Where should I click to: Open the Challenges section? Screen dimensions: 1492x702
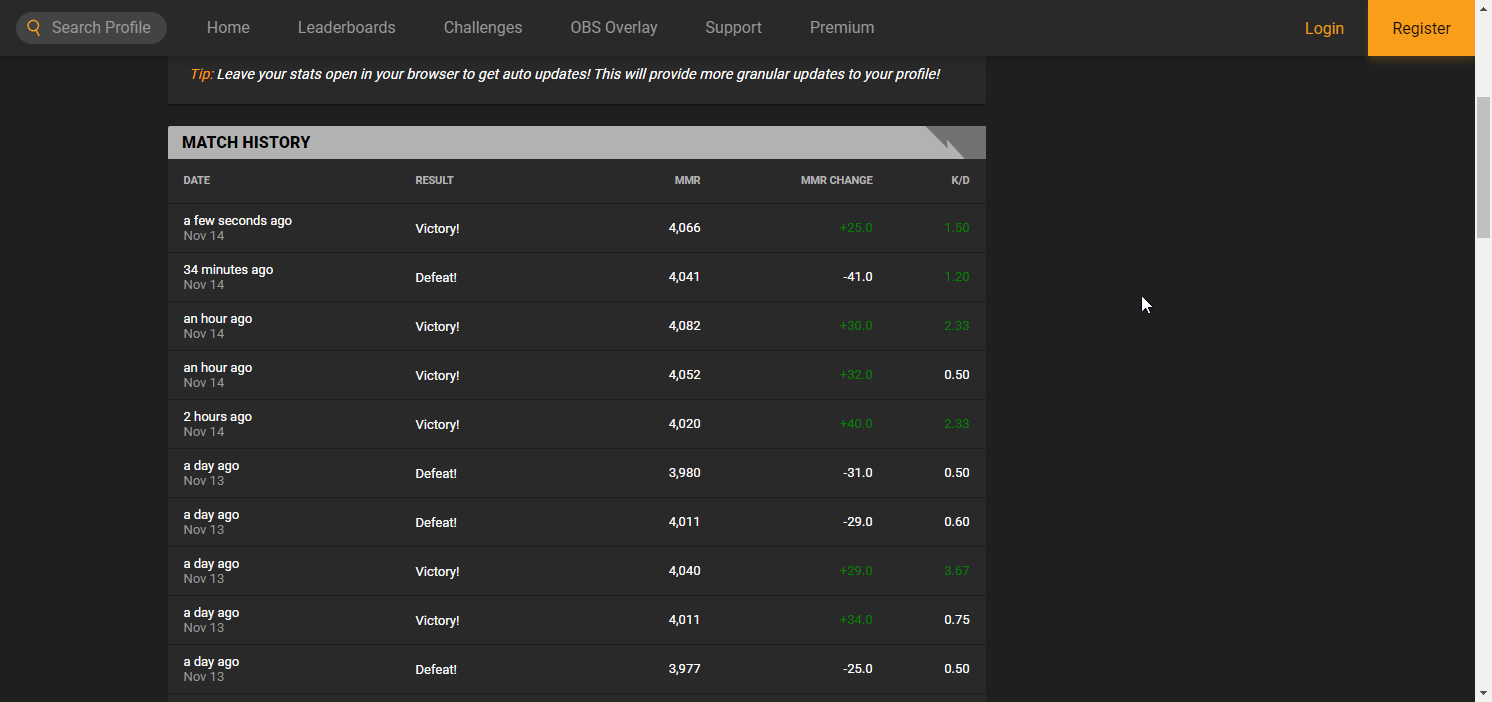483,28
